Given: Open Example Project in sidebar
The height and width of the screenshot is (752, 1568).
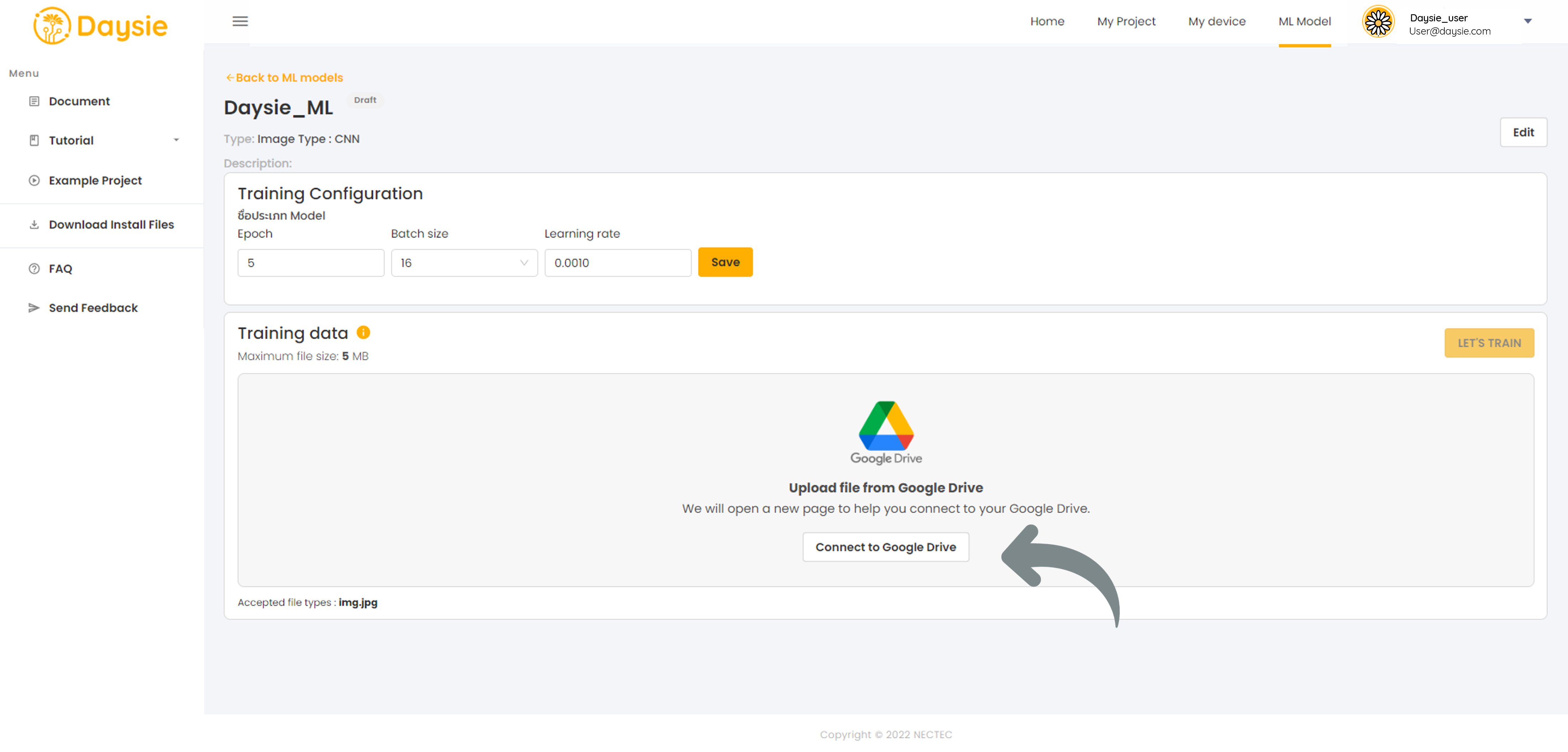Looking at the screenshot, I should coord(95,180).
